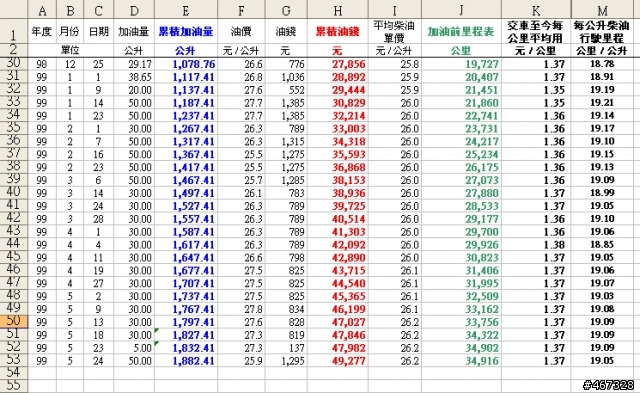Select cell with value 30,829
Image resolution: width=640 pixels, height=393 pixels.
point(337,103)
